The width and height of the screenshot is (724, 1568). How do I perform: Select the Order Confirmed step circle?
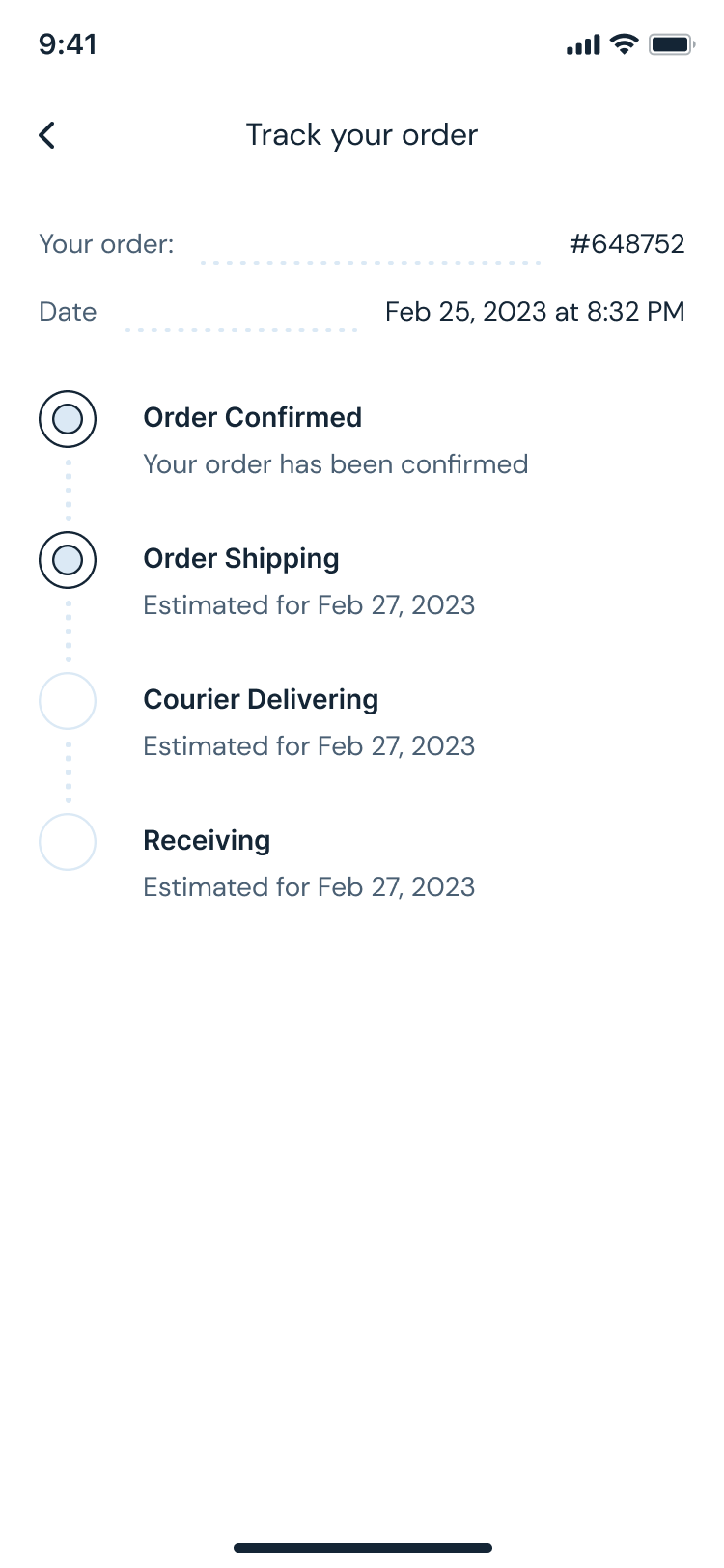(x=68, y=419)
